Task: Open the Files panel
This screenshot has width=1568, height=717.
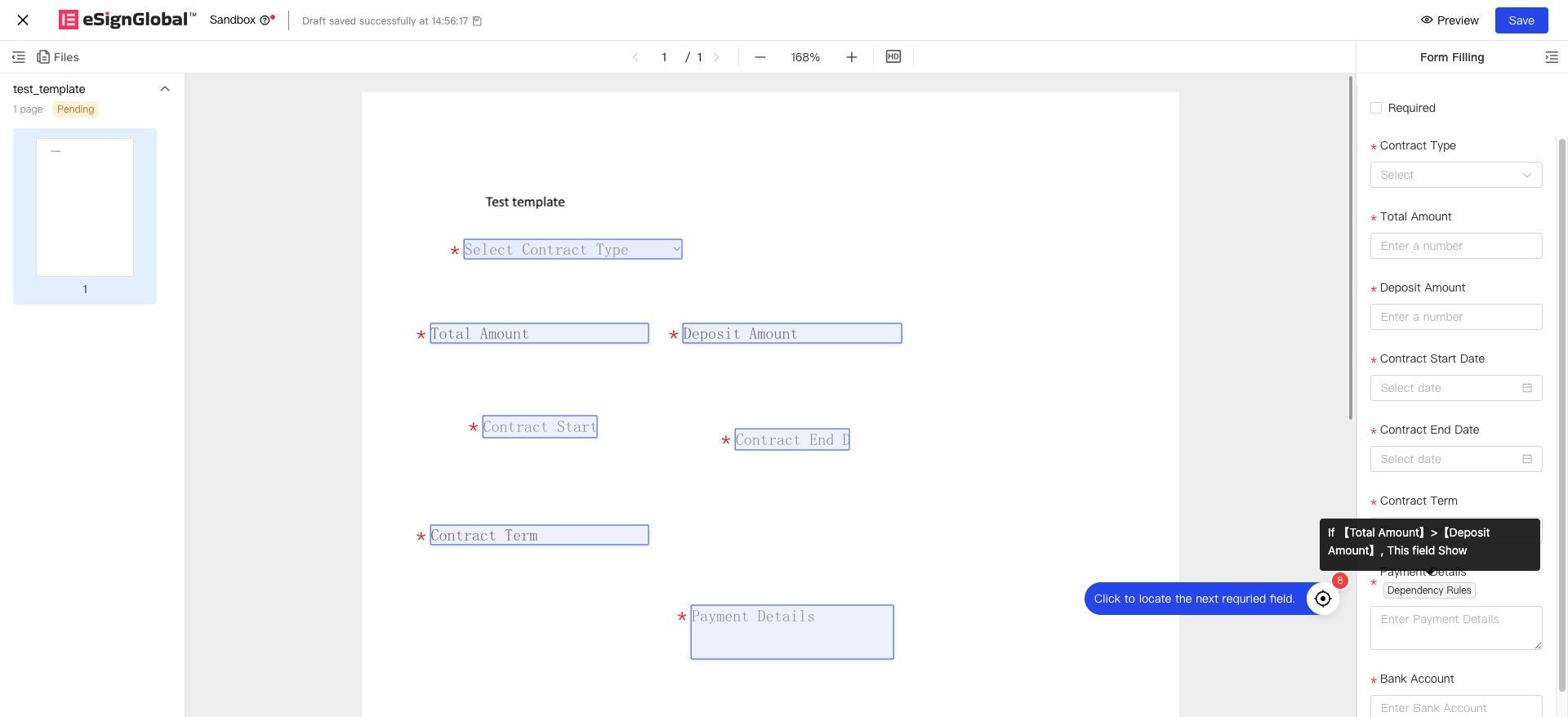Action: coord(58,57)
